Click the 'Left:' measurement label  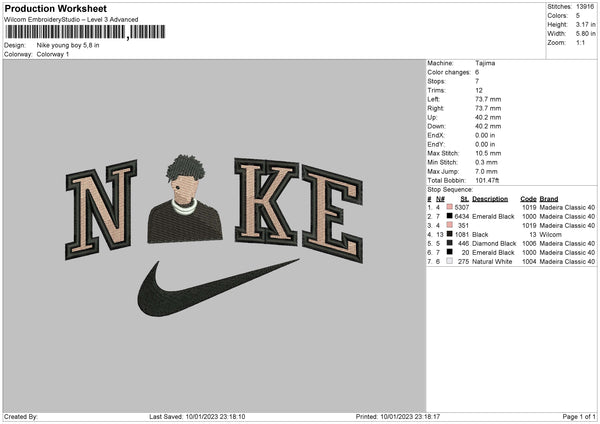point(434,99)
